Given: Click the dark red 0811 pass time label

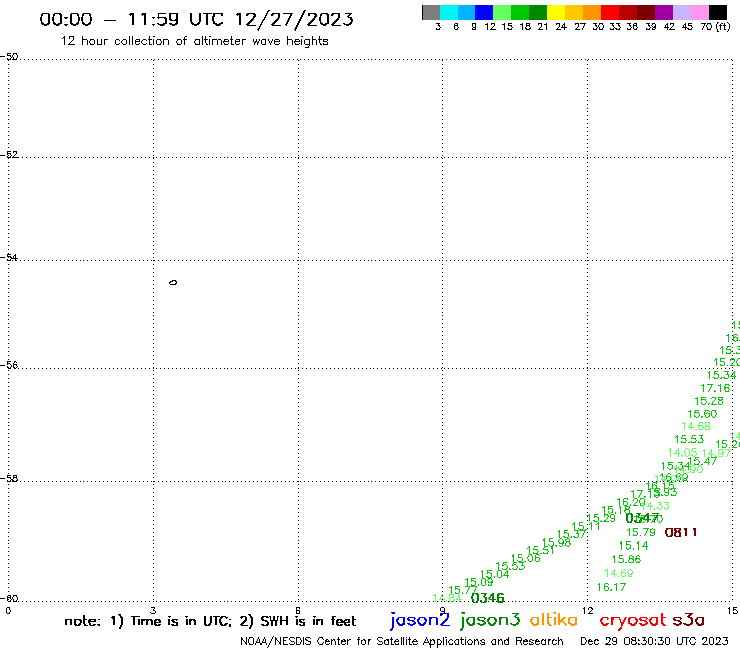Looking at the screenshot, I should tap(681, 532).
